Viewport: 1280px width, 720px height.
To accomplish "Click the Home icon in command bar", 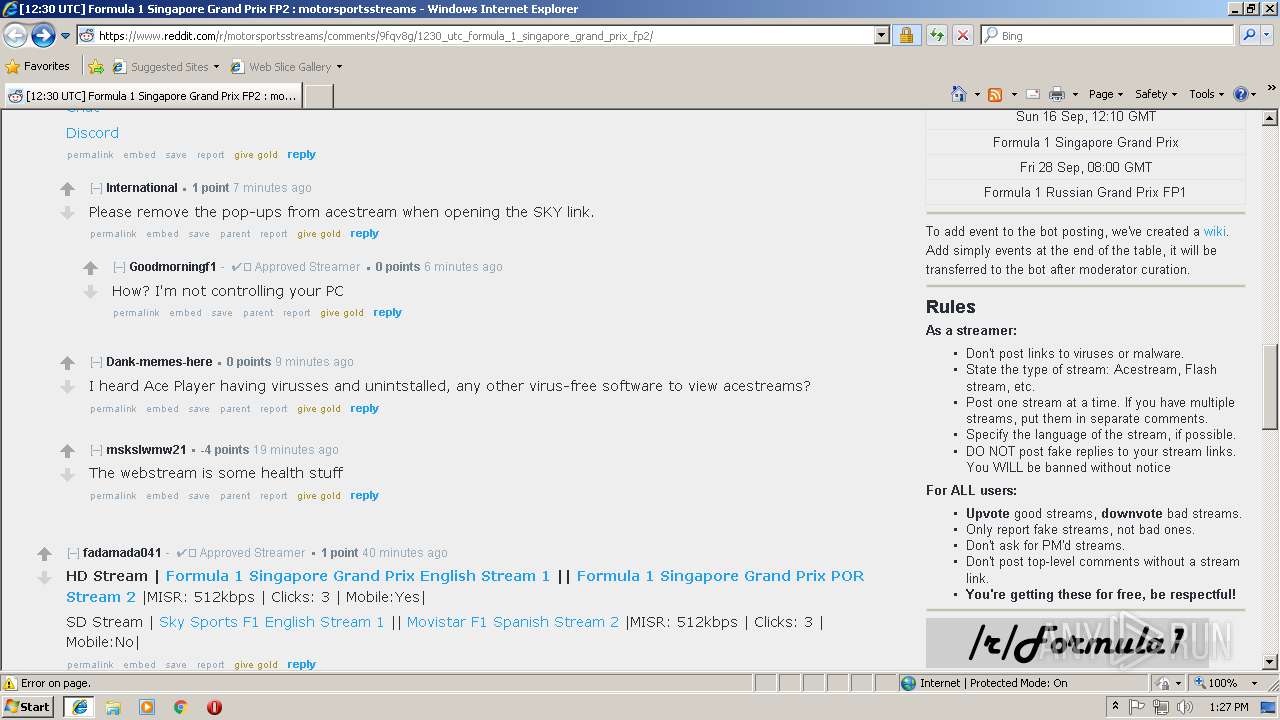I will pyautogui.click(x=959, y=94).
